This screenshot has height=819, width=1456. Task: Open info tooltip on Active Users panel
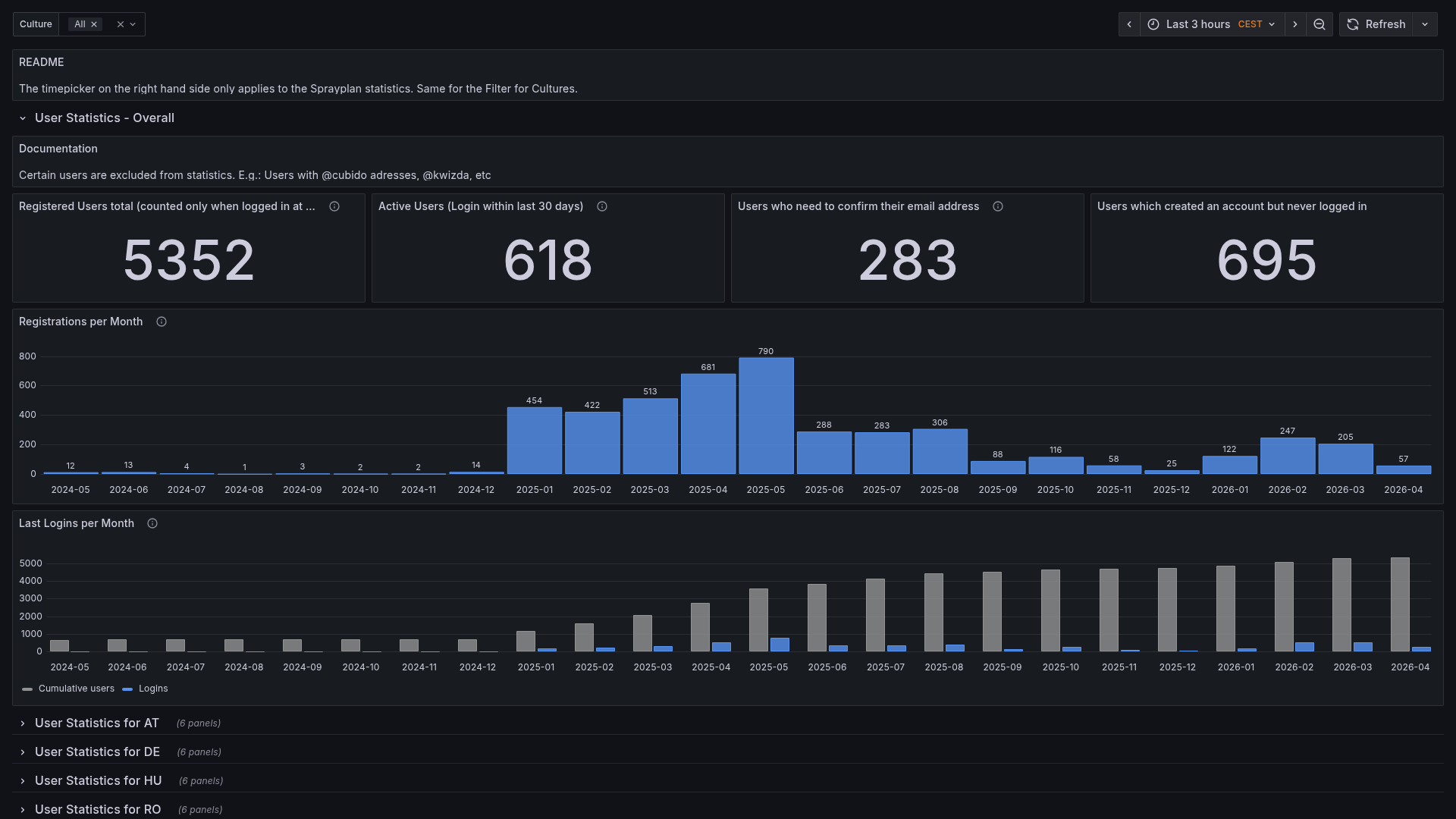click(x=602, y=206)
